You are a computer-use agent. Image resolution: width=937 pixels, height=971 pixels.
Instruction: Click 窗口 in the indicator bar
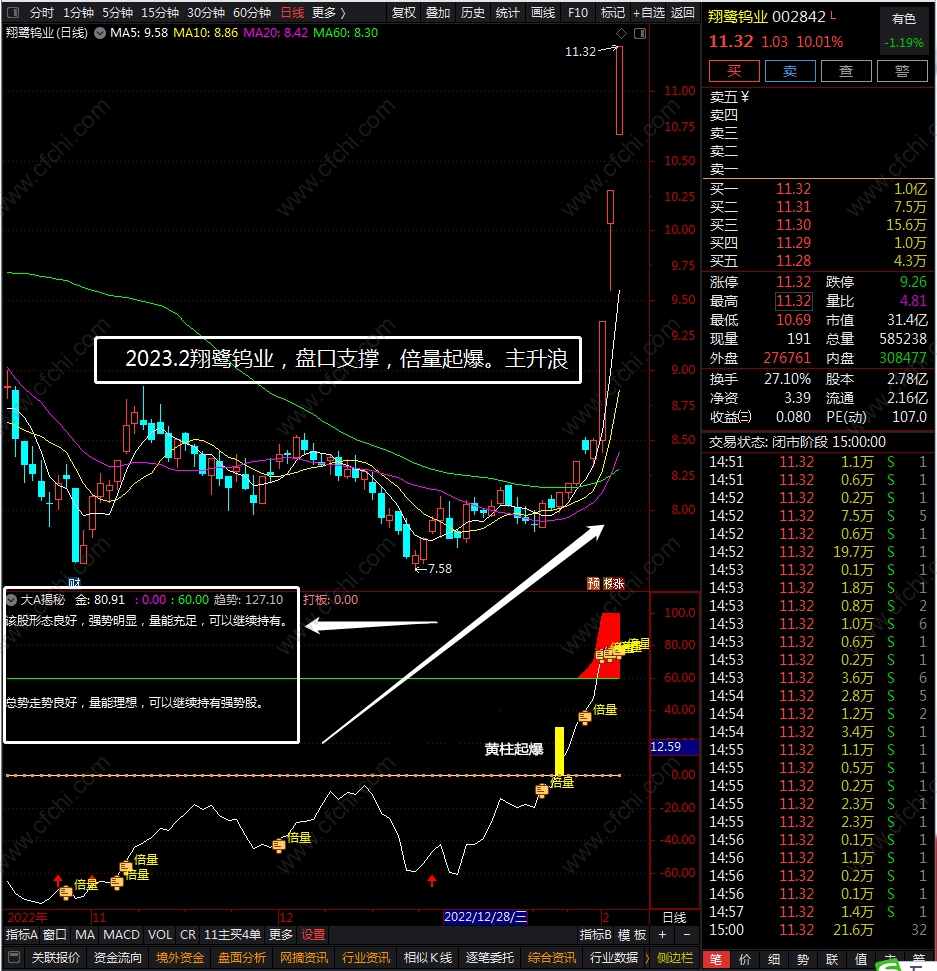[55, 934]
